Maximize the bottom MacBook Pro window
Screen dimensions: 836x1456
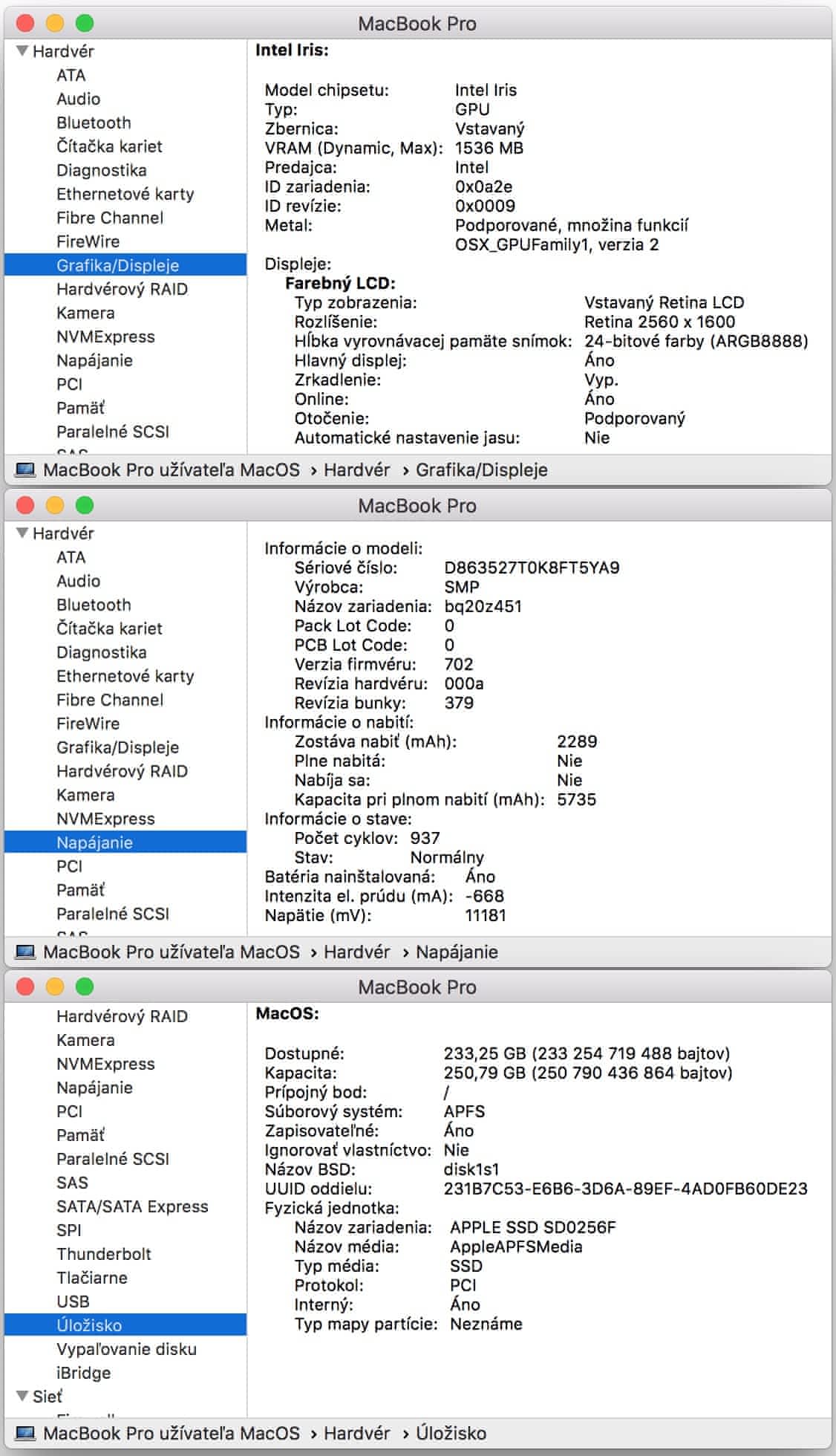tap(85, 987)
